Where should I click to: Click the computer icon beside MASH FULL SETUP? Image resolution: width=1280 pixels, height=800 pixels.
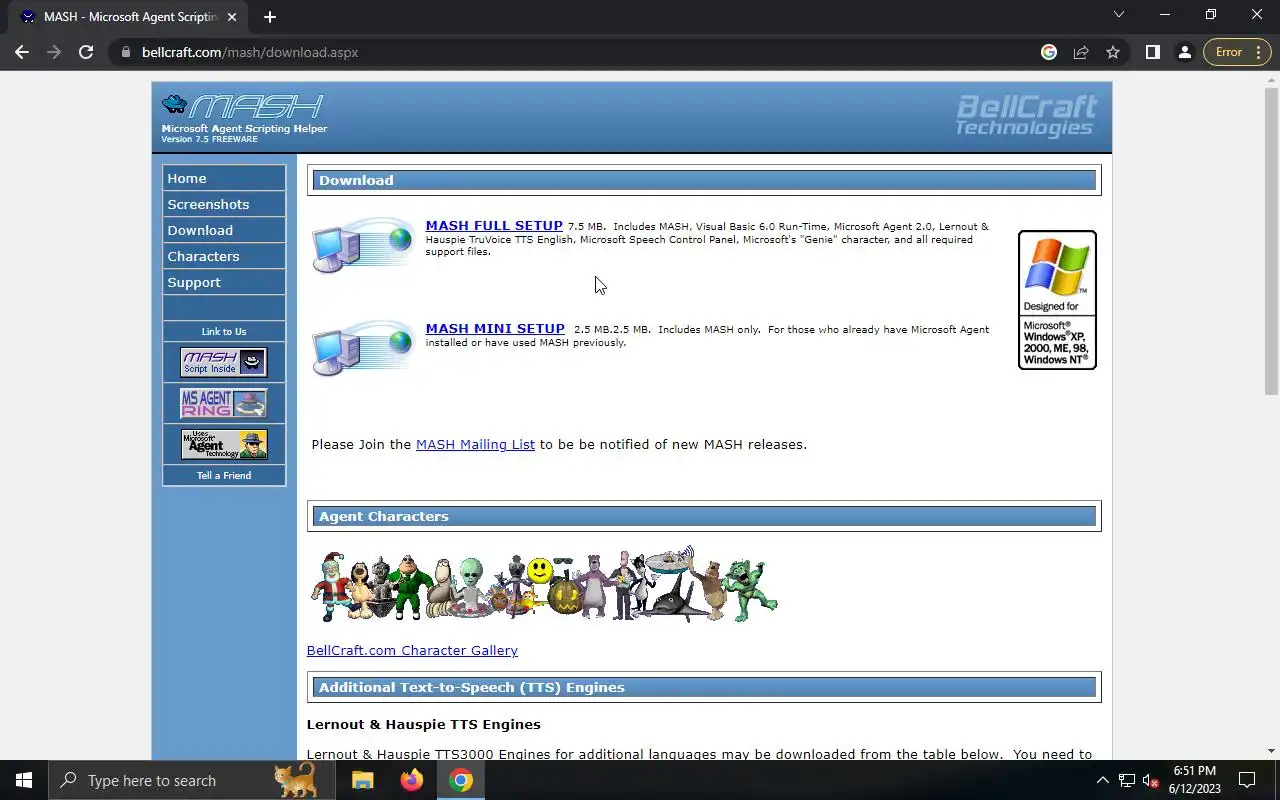[363, 245]
